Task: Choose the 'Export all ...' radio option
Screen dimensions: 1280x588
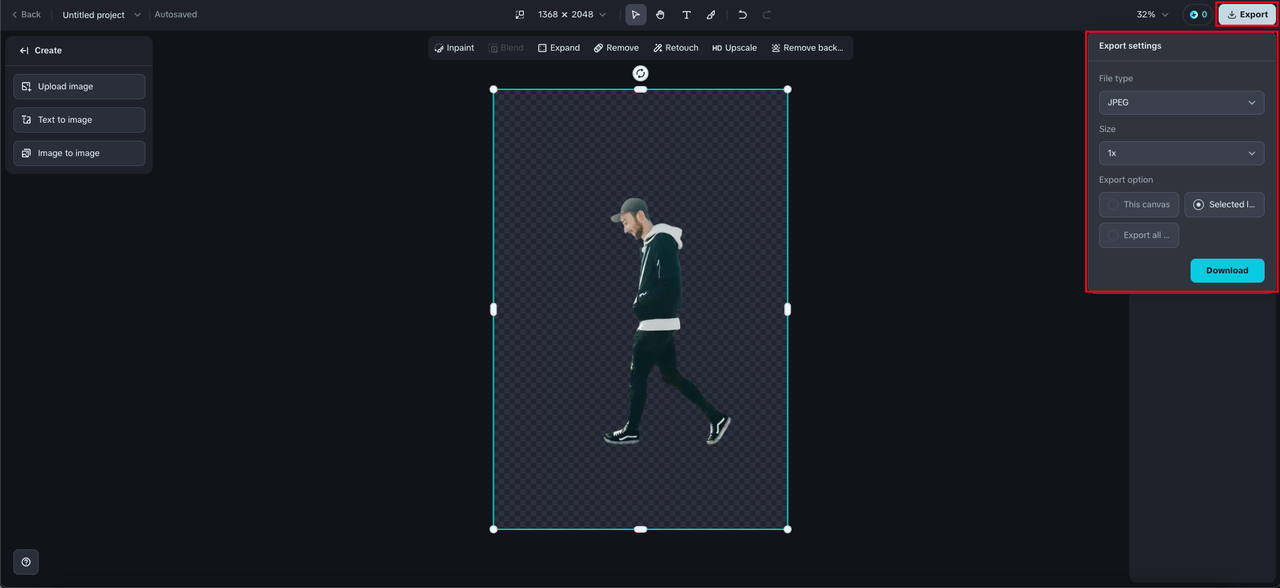Action: pyautogui.click(x=1139, y=235)
